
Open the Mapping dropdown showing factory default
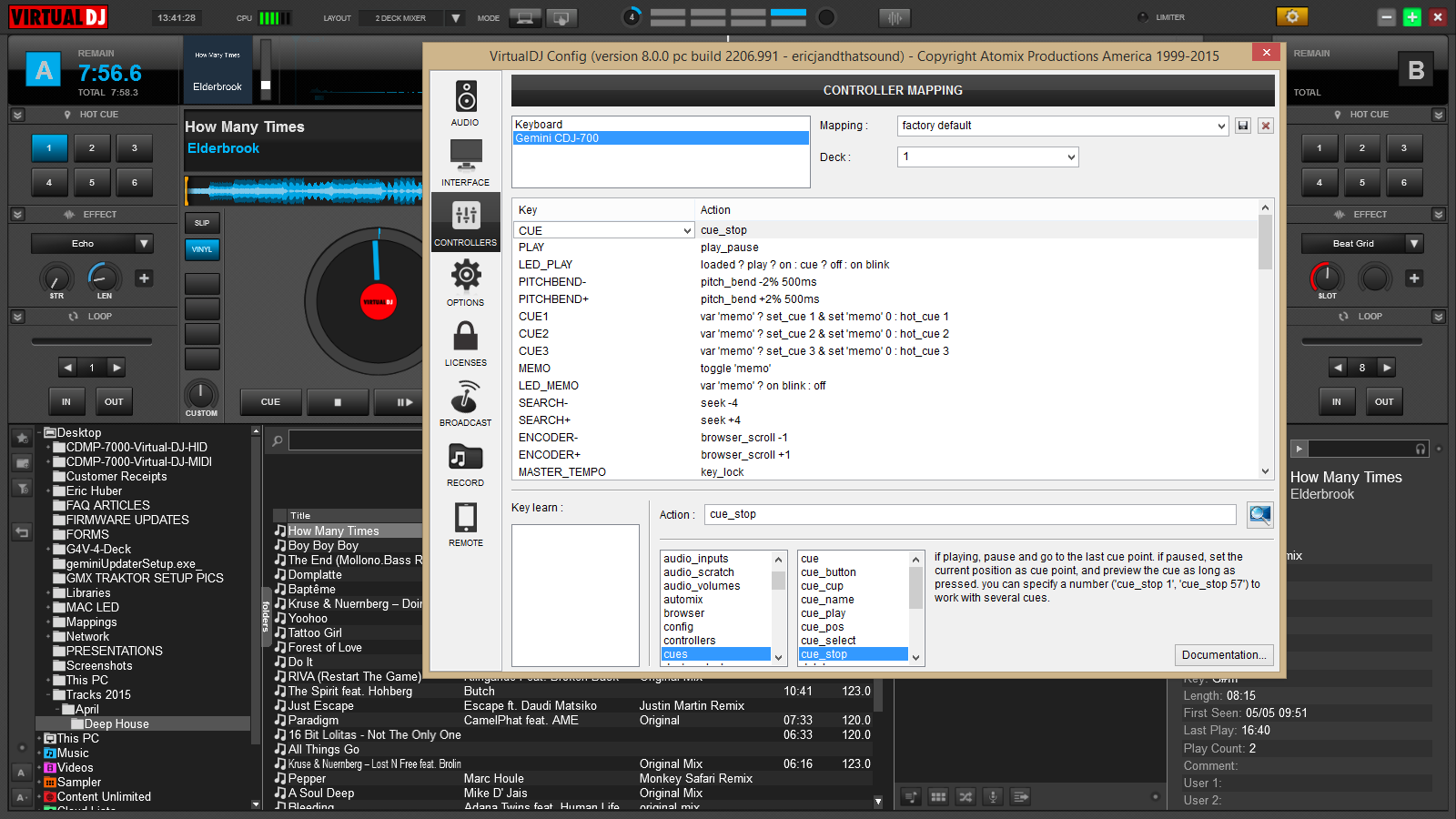click(1061, 126)
